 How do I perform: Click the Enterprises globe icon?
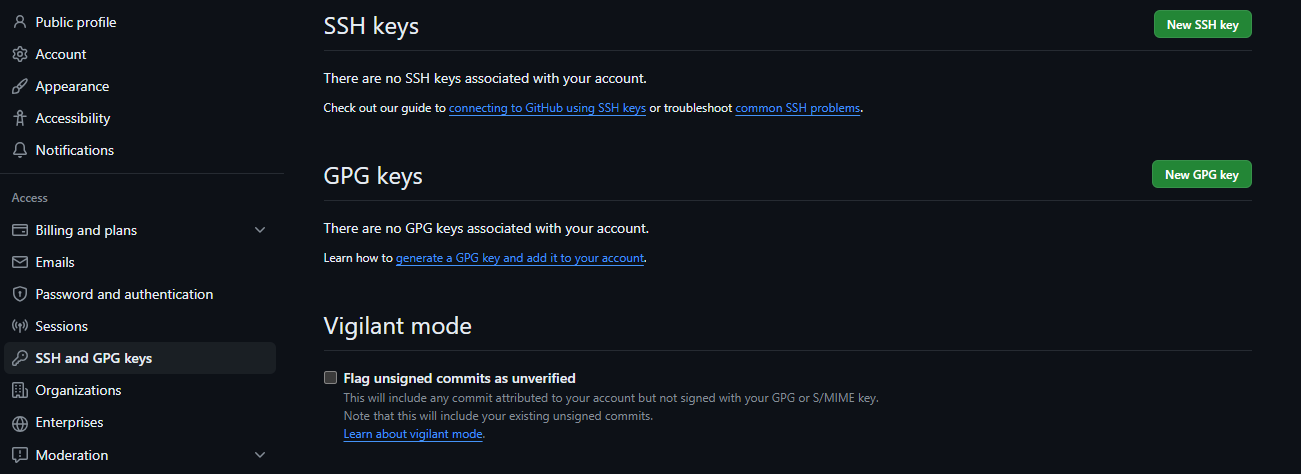(19, 422)
